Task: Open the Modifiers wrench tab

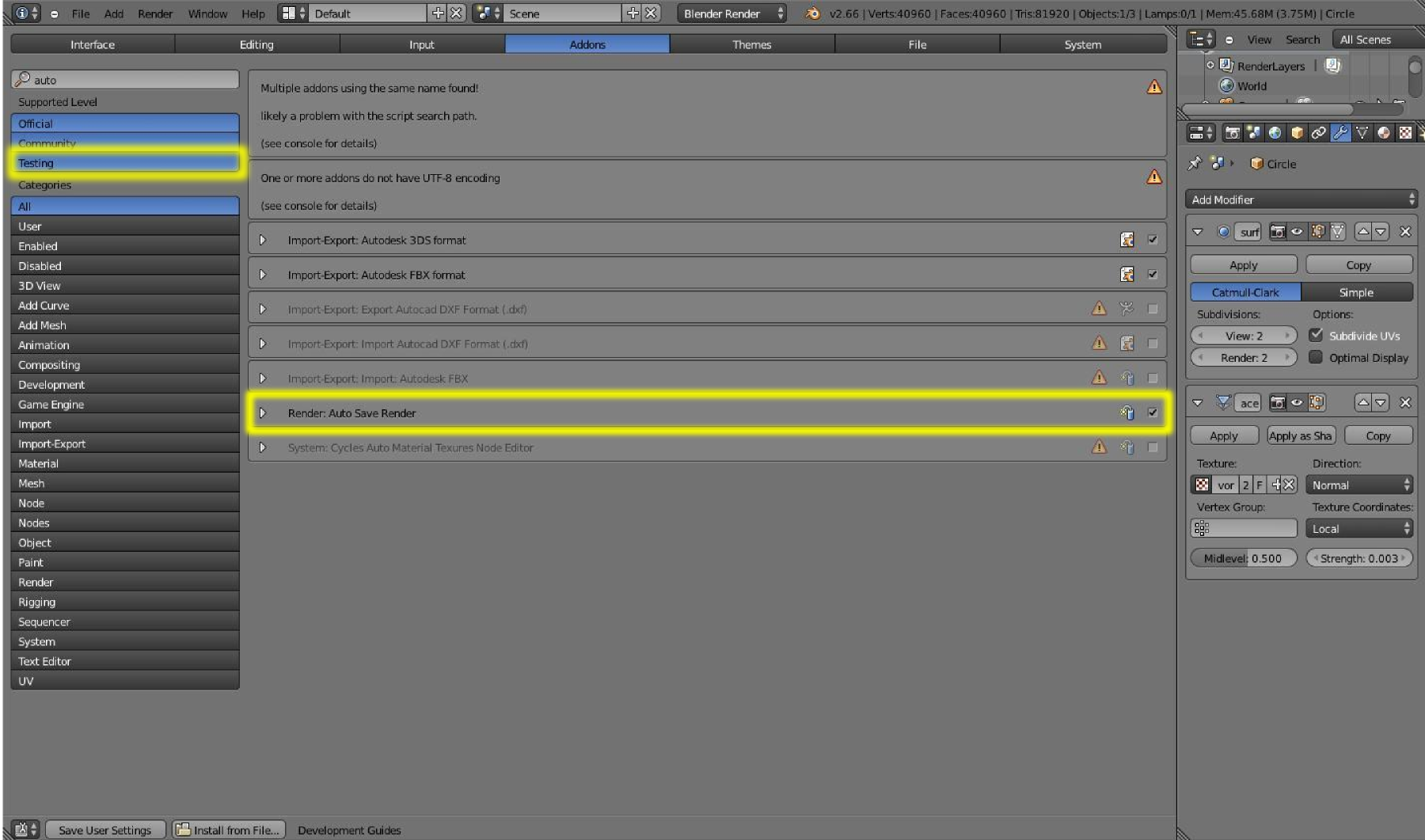Action: 1340,133
